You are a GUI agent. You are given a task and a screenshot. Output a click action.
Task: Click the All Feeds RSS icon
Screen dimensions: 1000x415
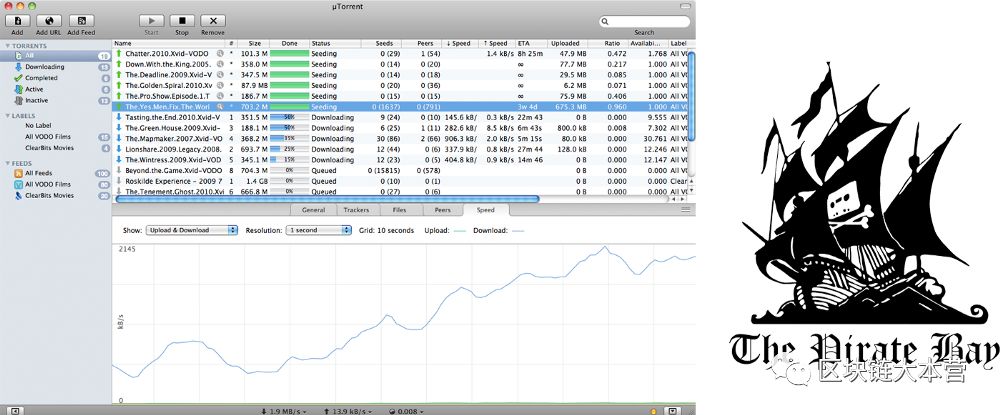coord(19,173)
